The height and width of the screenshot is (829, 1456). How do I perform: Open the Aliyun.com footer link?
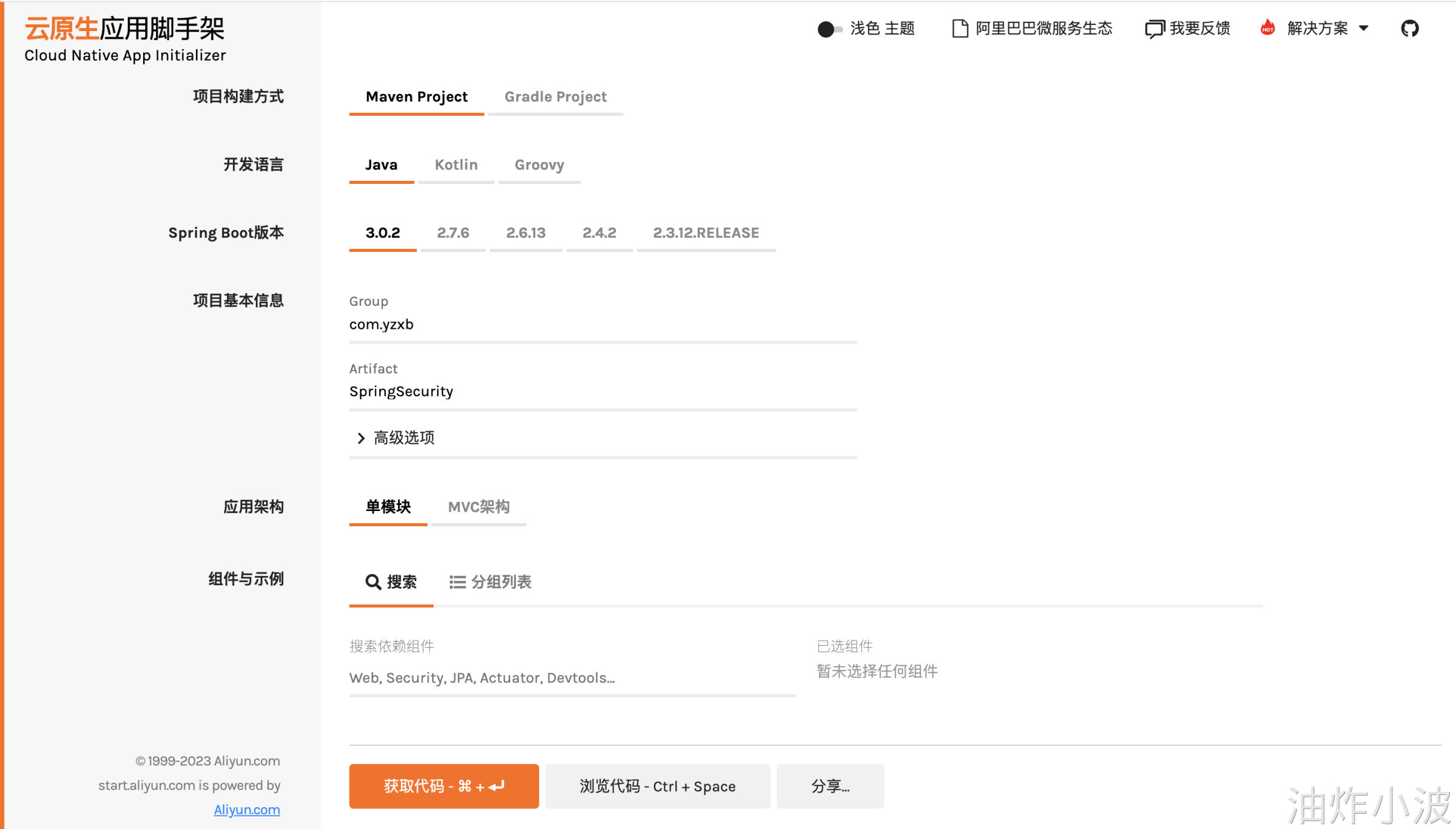click(246, 810)
